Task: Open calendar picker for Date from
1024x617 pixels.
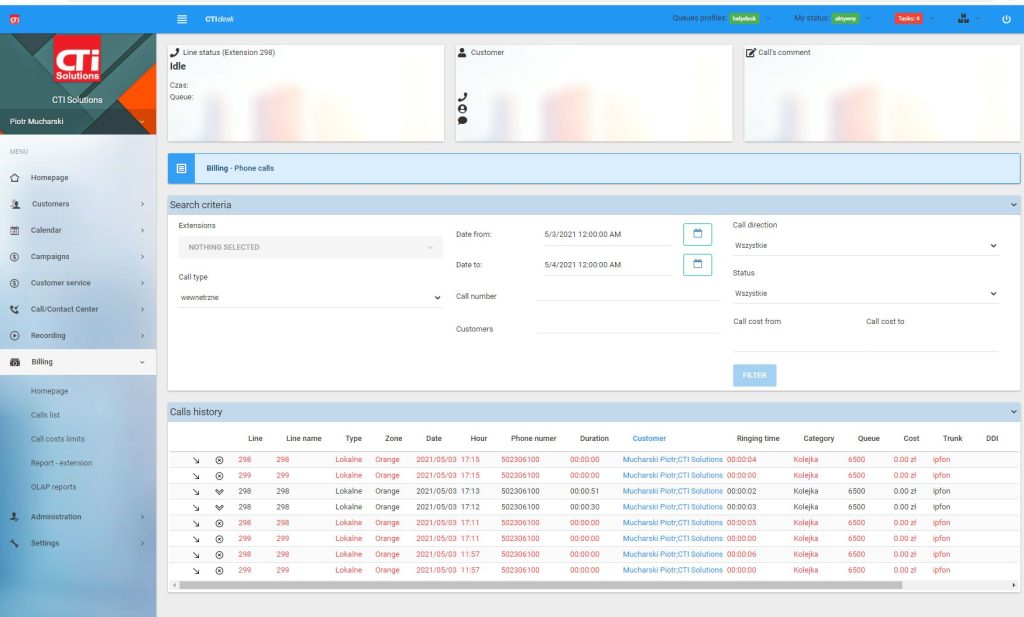Action: point(697,234)
